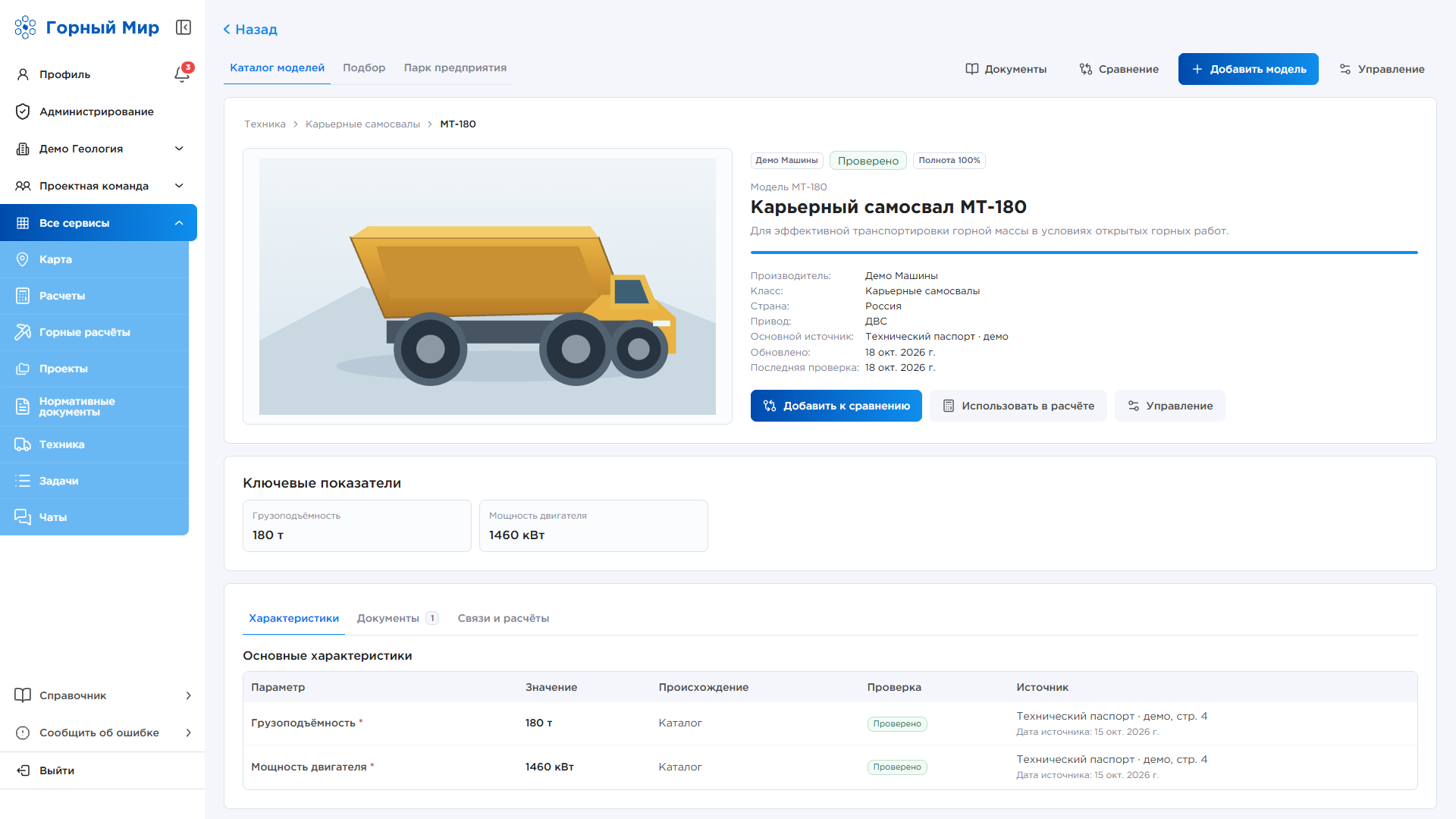The image size is (1456, 819).
Task: Click the Горный Мир logo icon
Action: tap(25, 27)
